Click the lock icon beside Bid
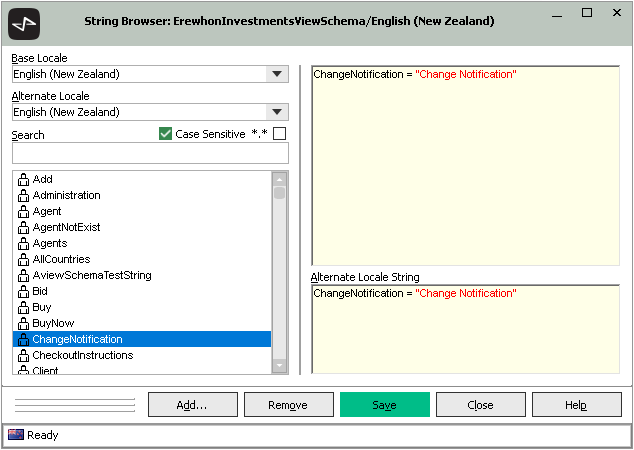Viewport: 634px width, 450px height. [x=24, y=291]
